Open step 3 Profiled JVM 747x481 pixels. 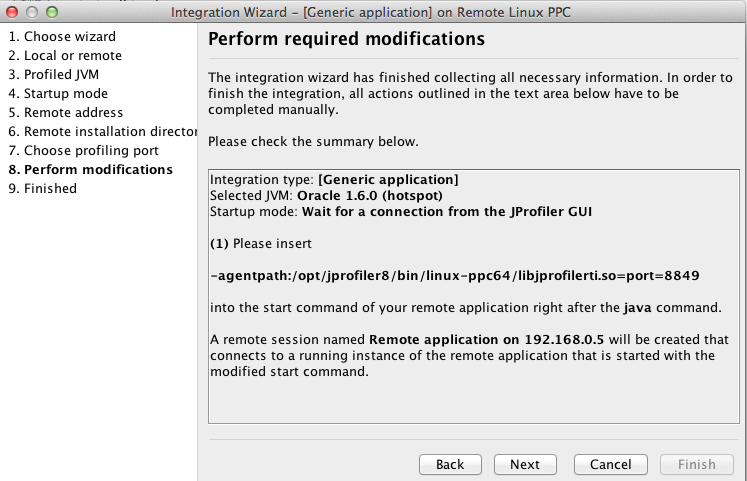(x=53, y=75)
